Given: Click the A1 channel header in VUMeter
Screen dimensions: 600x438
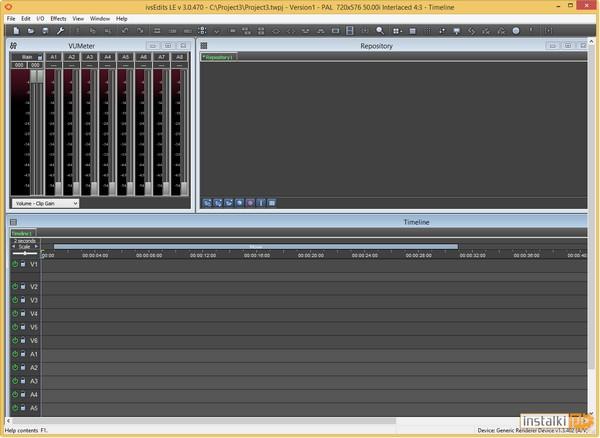Looking at the screenshot, I should pos(54,57).
